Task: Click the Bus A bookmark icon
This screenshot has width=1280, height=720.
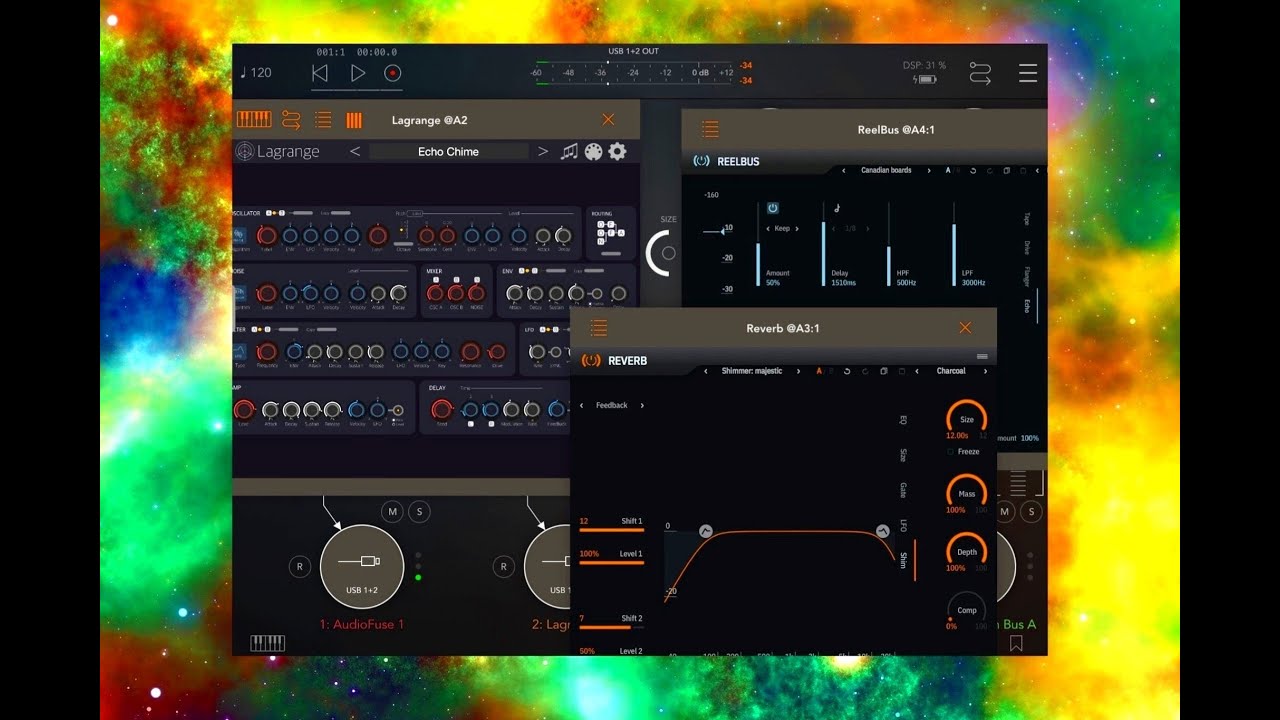Action: click(1016, 644)
